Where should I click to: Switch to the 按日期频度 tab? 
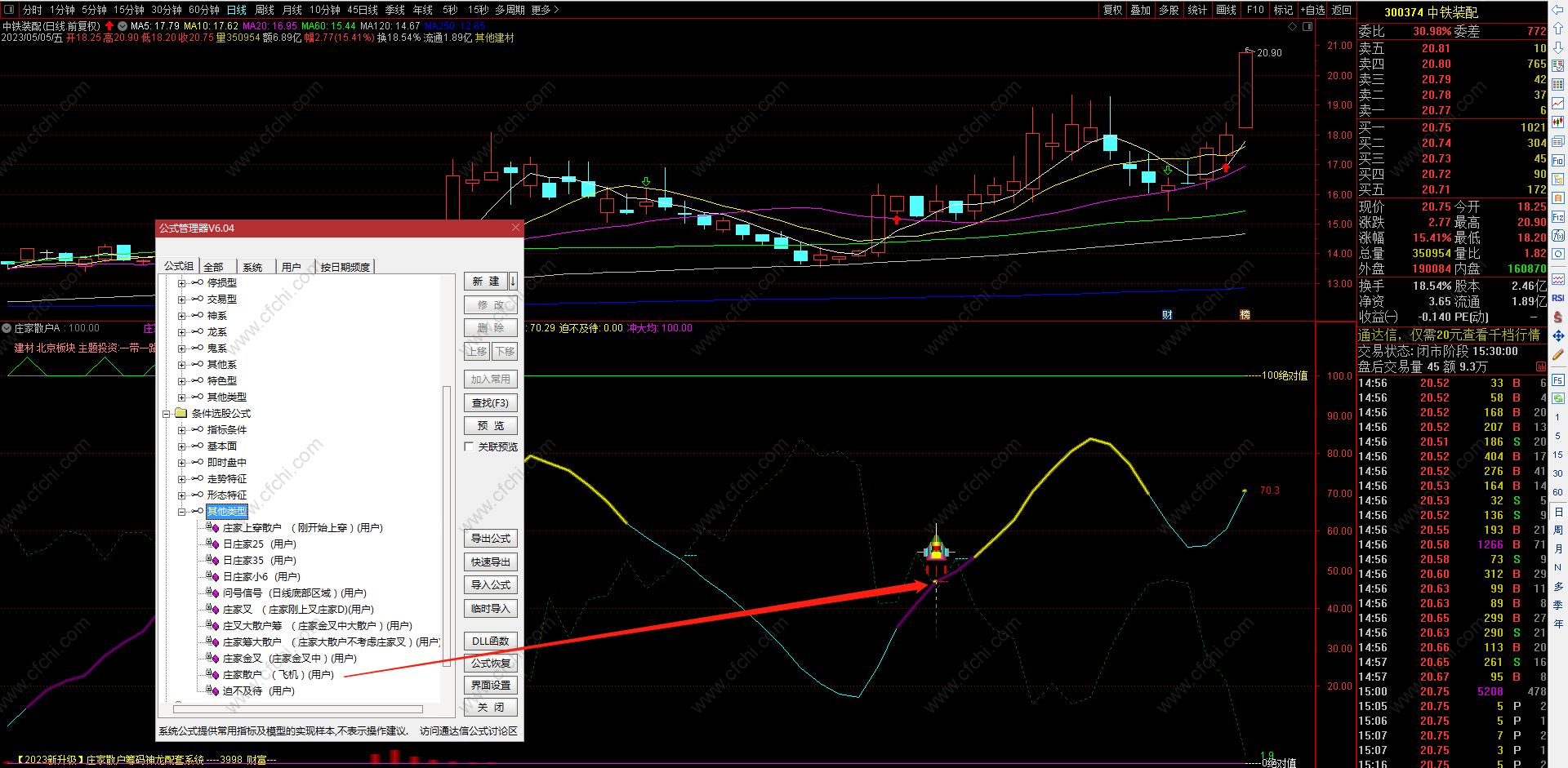click(345, 267)
